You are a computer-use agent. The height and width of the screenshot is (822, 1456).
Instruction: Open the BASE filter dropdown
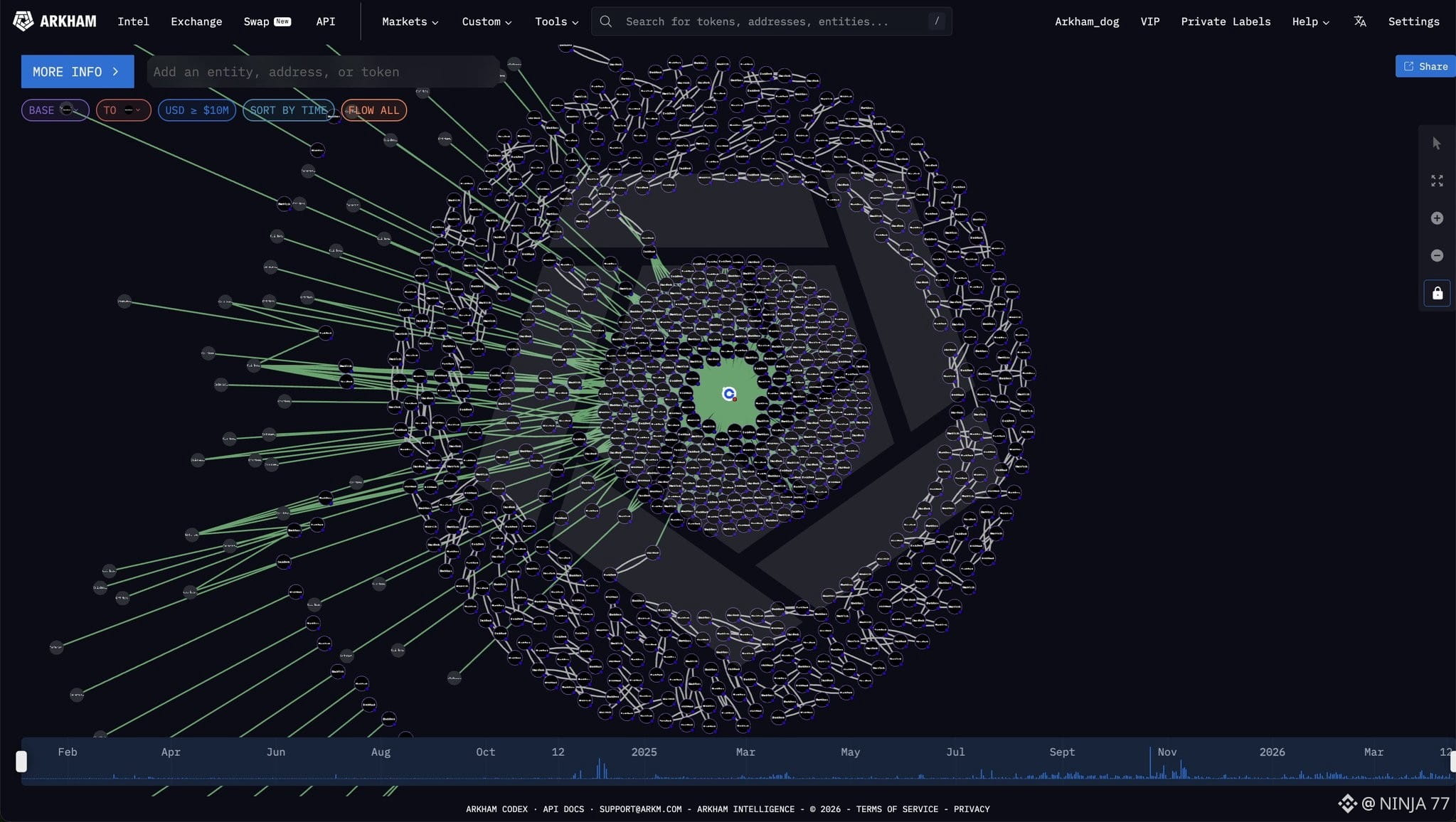click(x=55, y=110)
